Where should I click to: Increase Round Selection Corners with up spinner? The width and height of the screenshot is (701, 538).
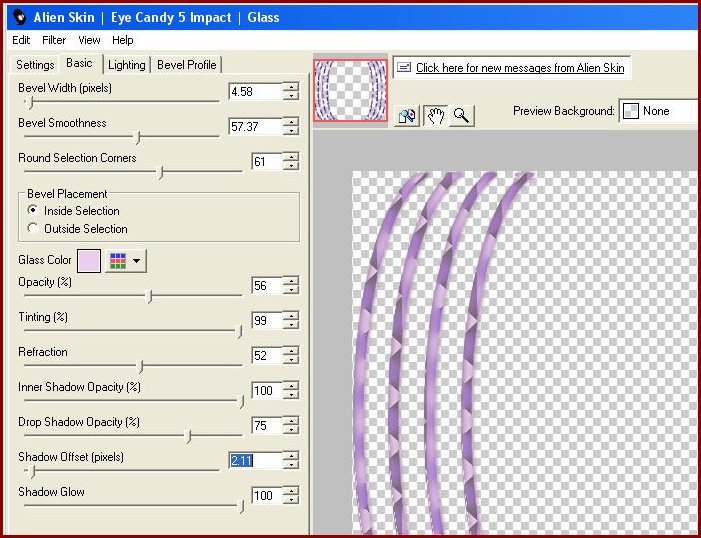(291, 157)
